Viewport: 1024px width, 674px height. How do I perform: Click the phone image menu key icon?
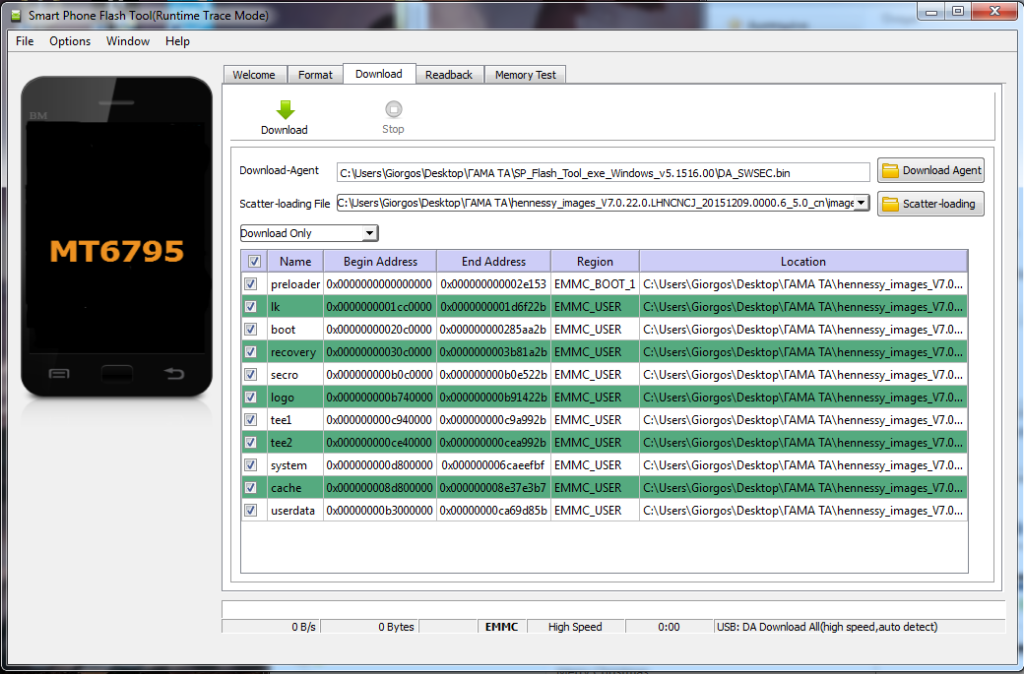click(59, 374)
